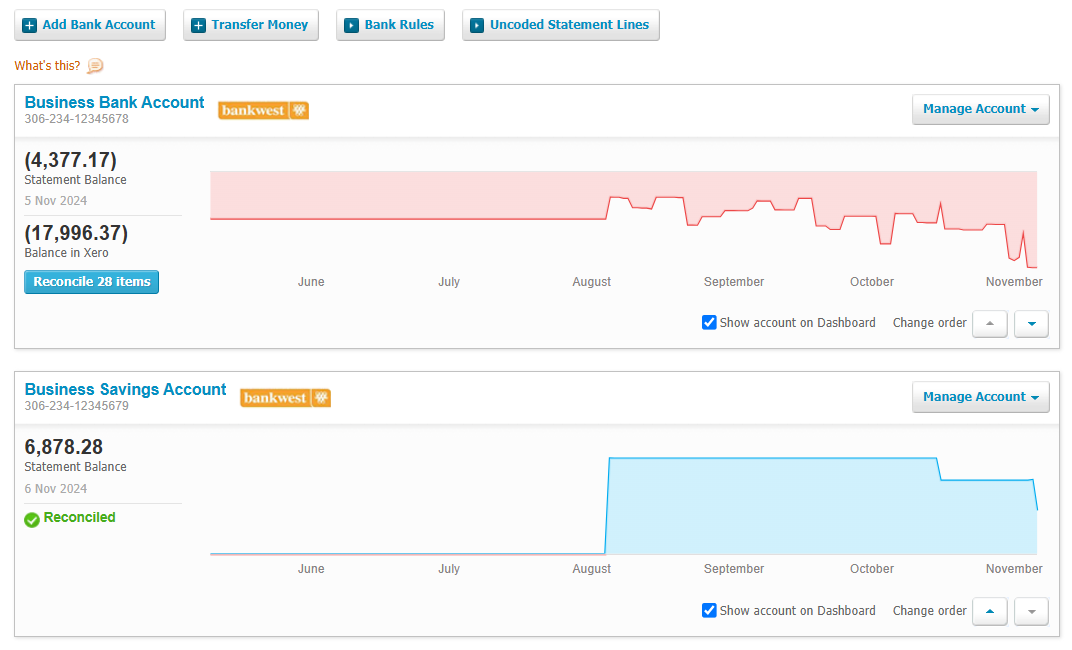The image size is (1072, 650).
Task: Click the blue balance chart of Business Savings Account
Action: (x=624, y=506)
